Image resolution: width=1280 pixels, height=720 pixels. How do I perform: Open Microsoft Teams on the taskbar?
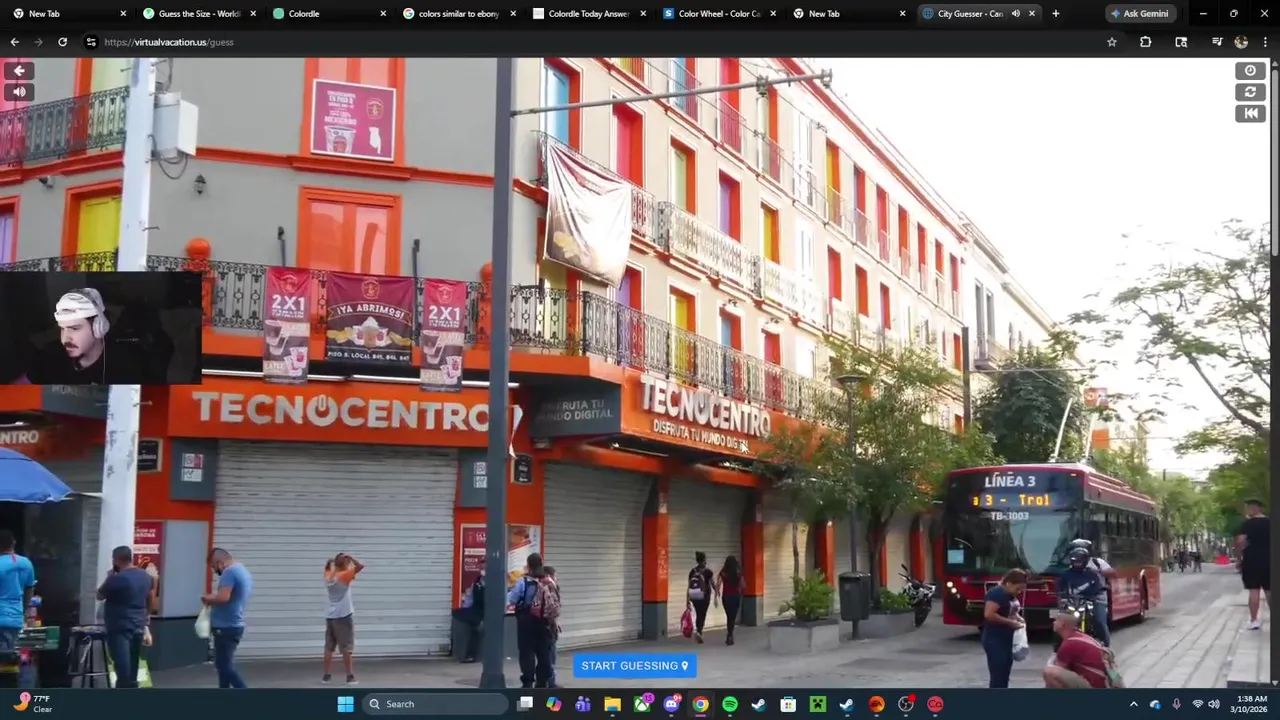pos(583,704)
